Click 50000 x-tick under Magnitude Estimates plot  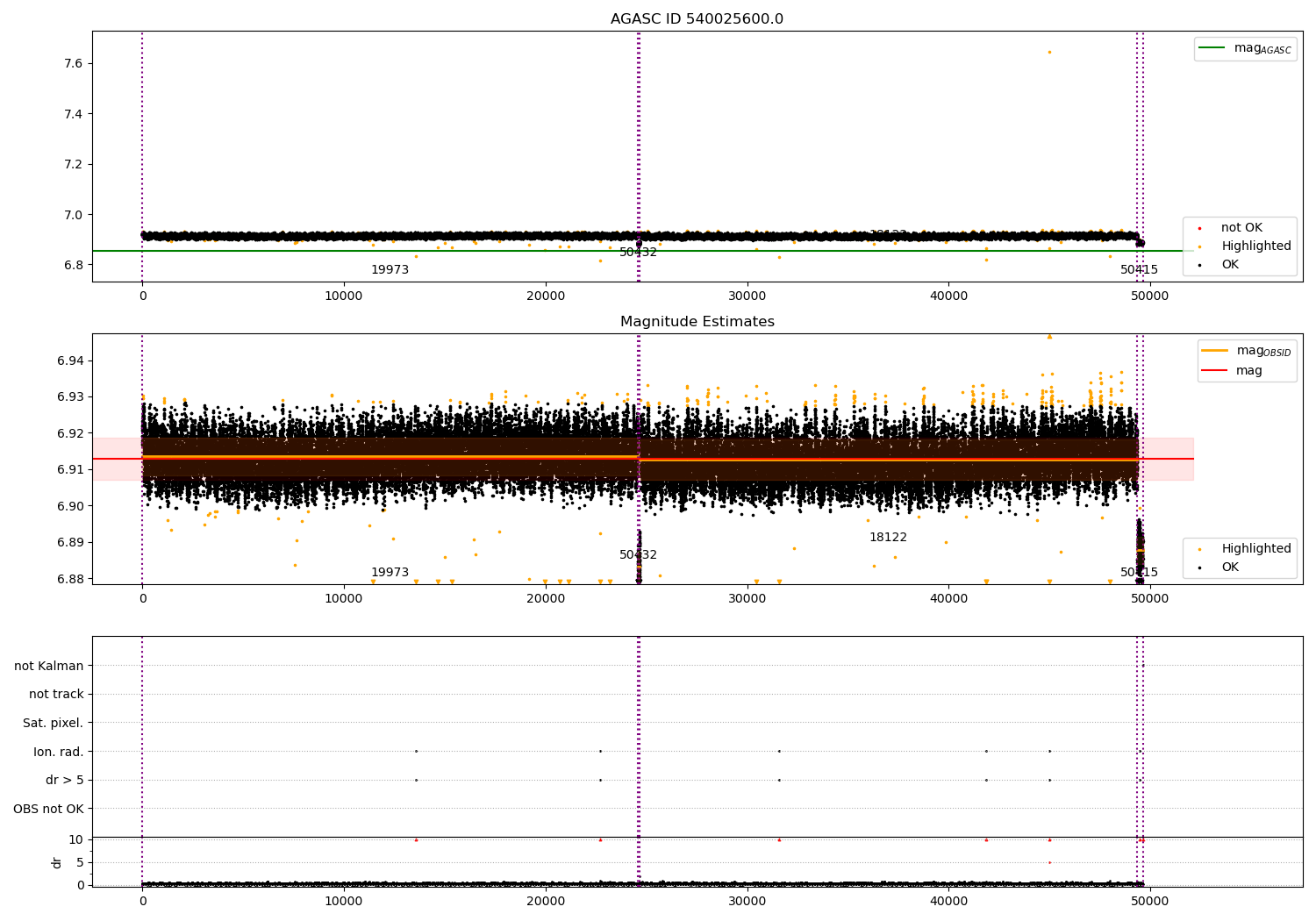coord(1150,599)
